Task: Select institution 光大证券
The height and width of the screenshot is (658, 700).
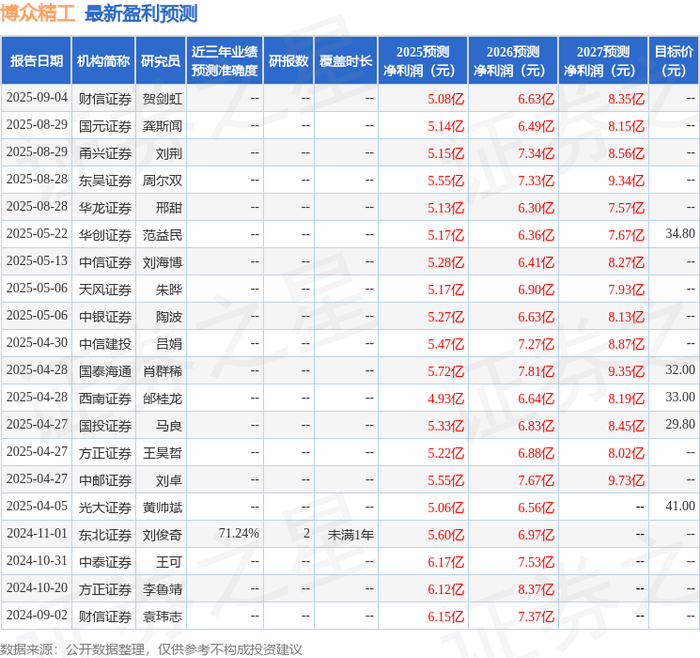Action: pyautogui.click(x=105, y=508)
